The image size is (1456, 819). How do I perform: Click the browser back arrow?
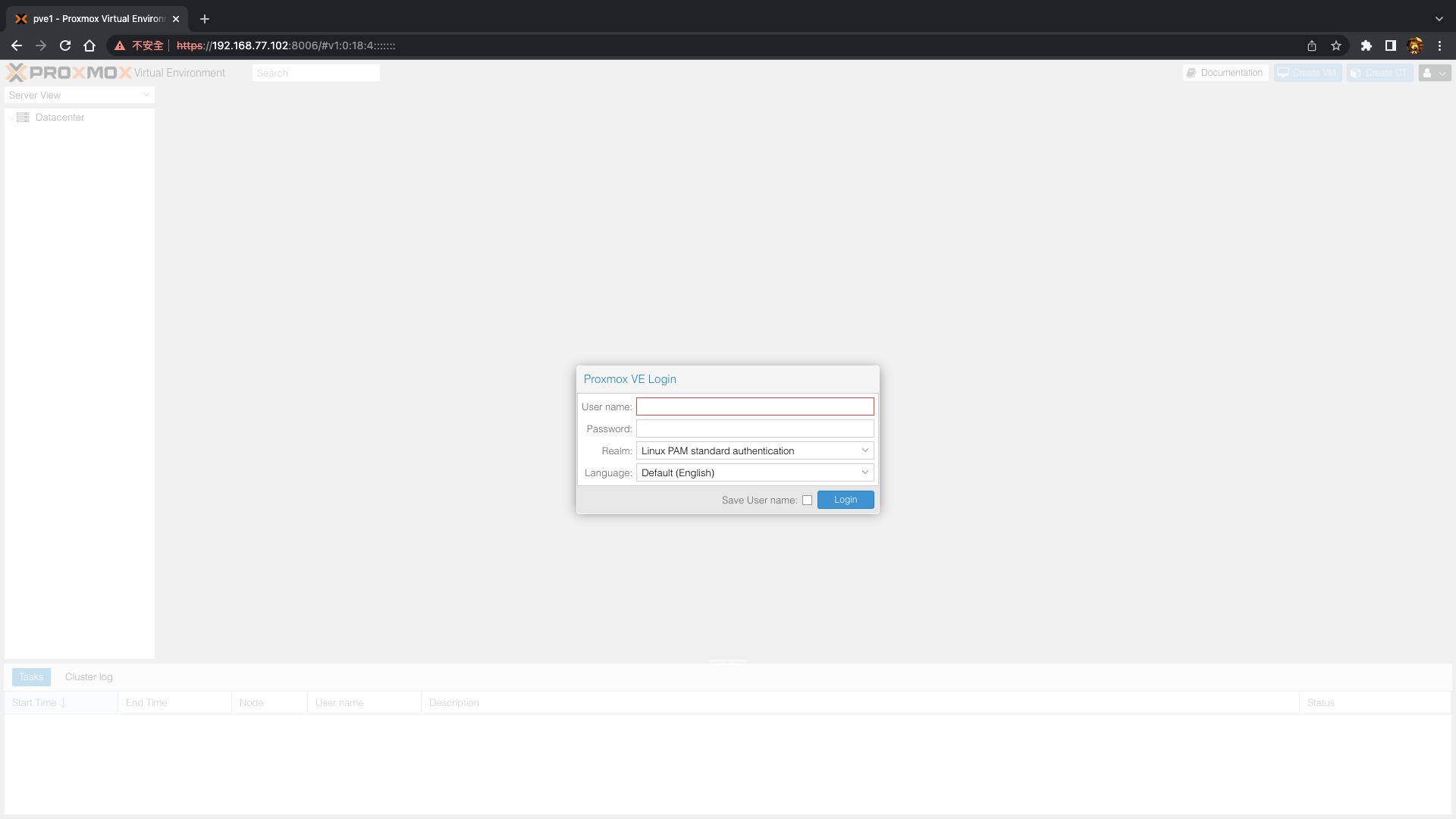pos(17,45)
